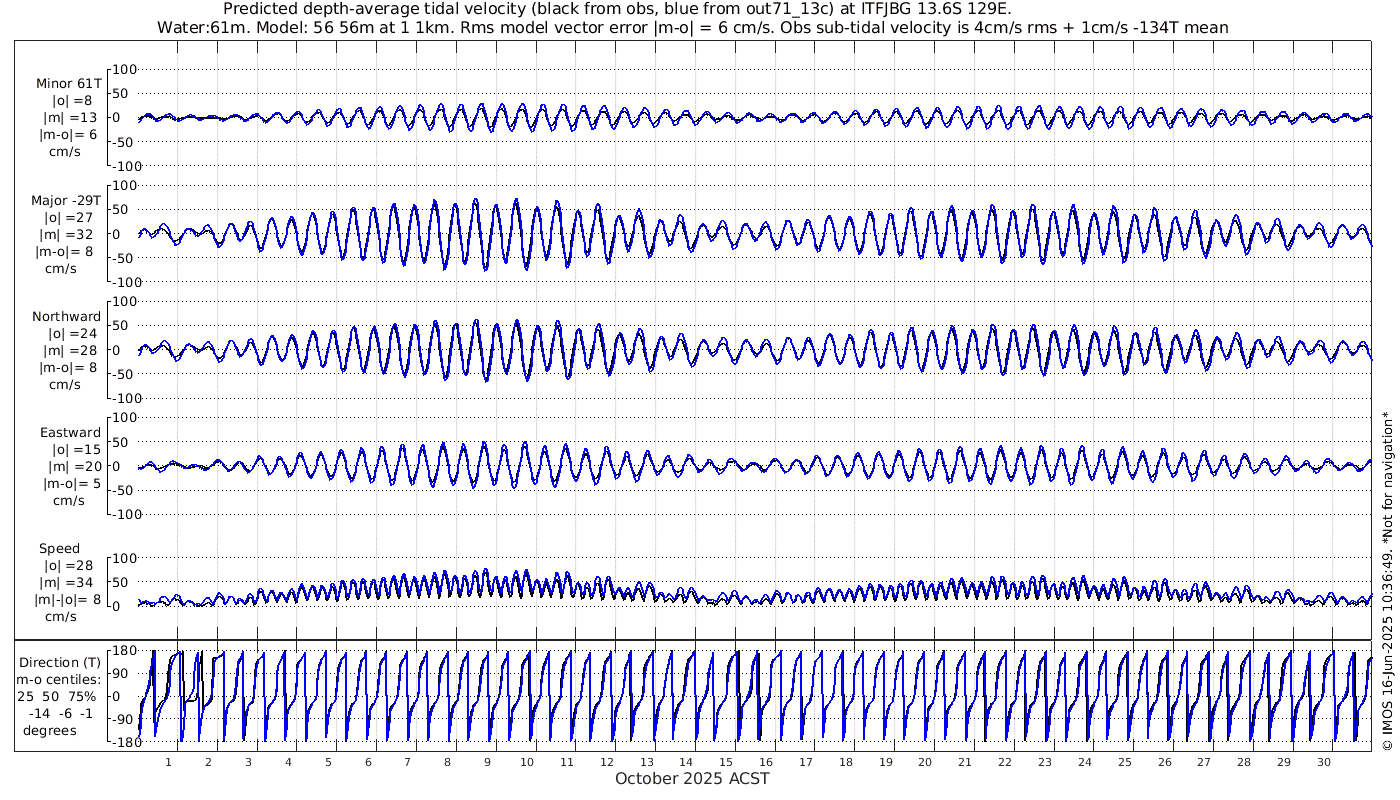Click the '180' tick on Direction axis
Image resolution: width=1400 pixels, height=800 pixels.
[123, 651]
